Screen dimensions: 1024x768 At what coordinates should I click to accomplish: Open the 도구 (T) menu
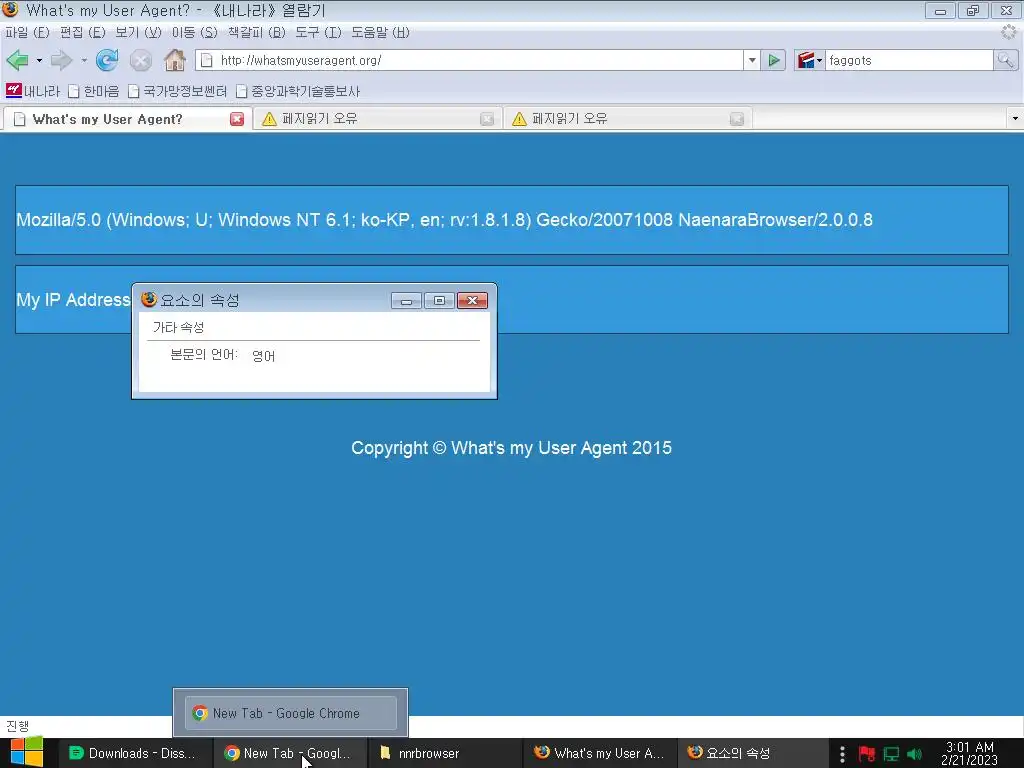point(318,33)
